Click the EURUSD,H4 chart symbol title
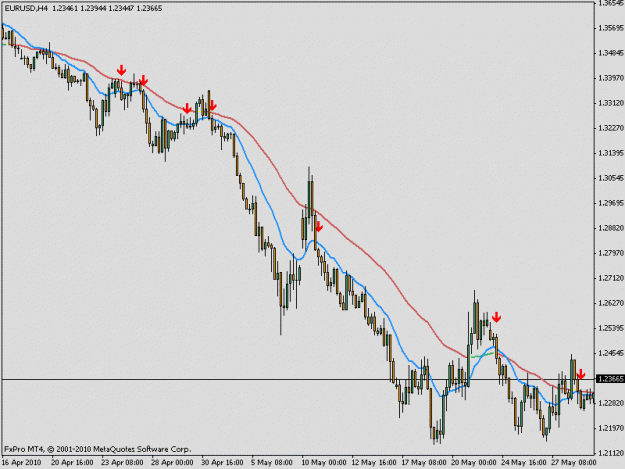 [26, 8]
